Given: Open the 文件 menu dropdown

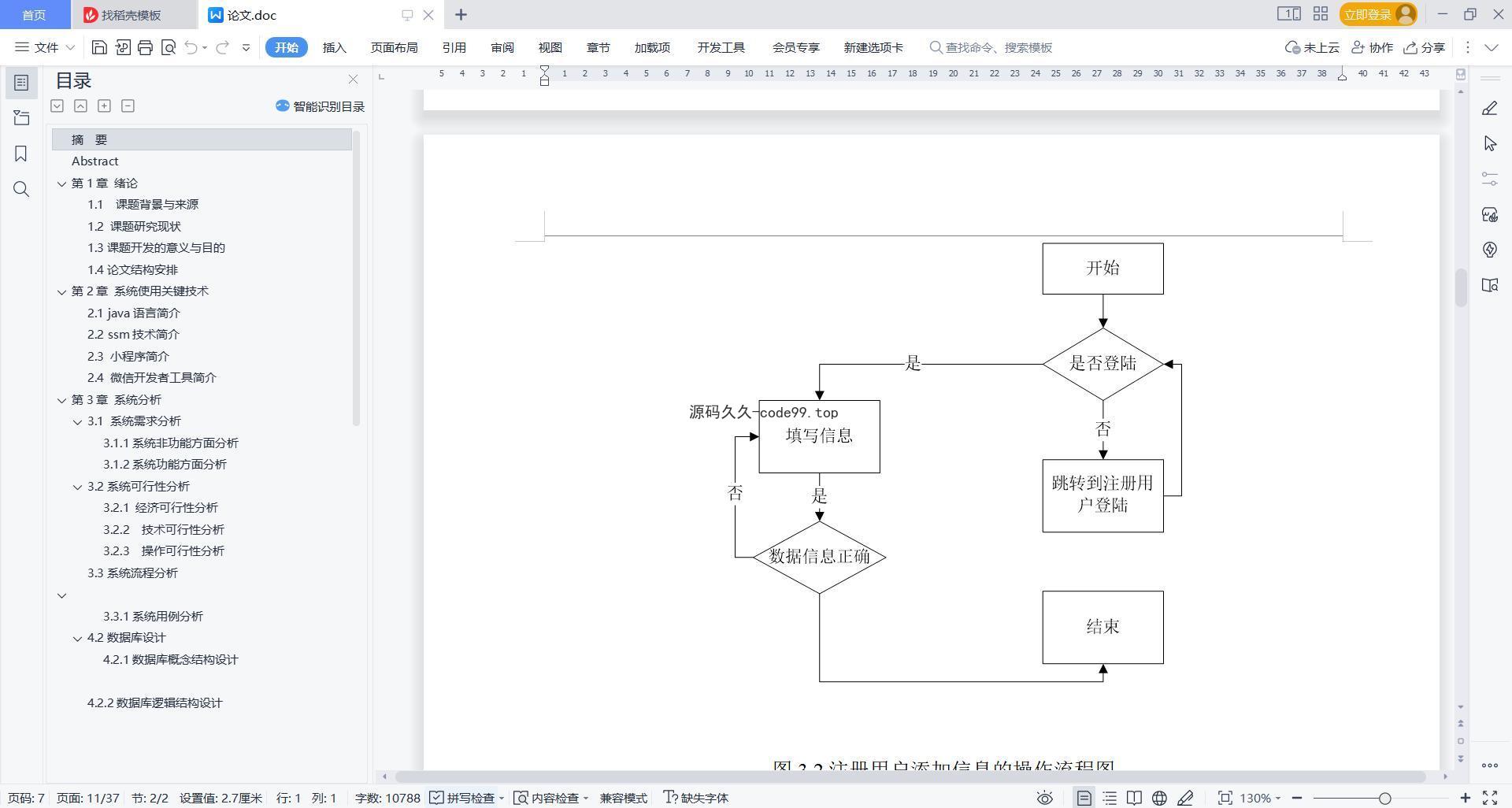Looking at the screenshot, I should click(45, 47).
